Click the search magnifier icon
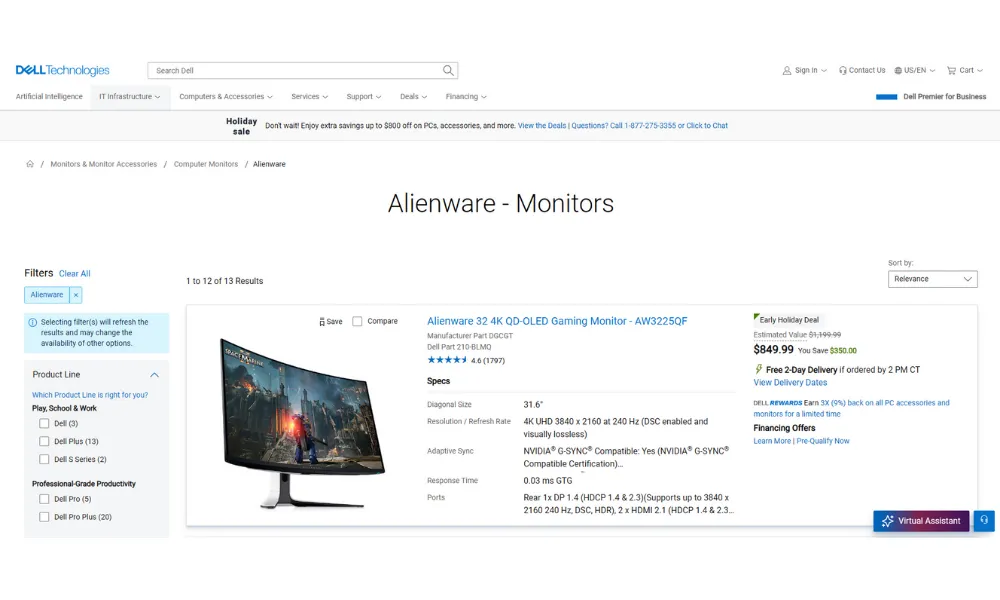This screenshot has width=1000, height=600. (x=449, y=71)
